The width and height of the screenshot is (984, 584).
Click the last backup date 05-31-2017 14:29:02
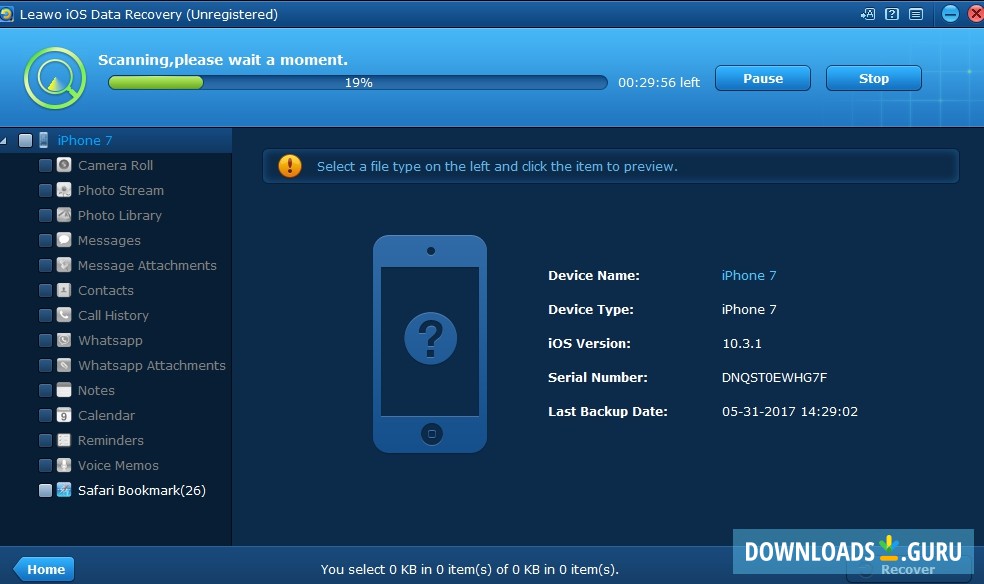point(789,411)
